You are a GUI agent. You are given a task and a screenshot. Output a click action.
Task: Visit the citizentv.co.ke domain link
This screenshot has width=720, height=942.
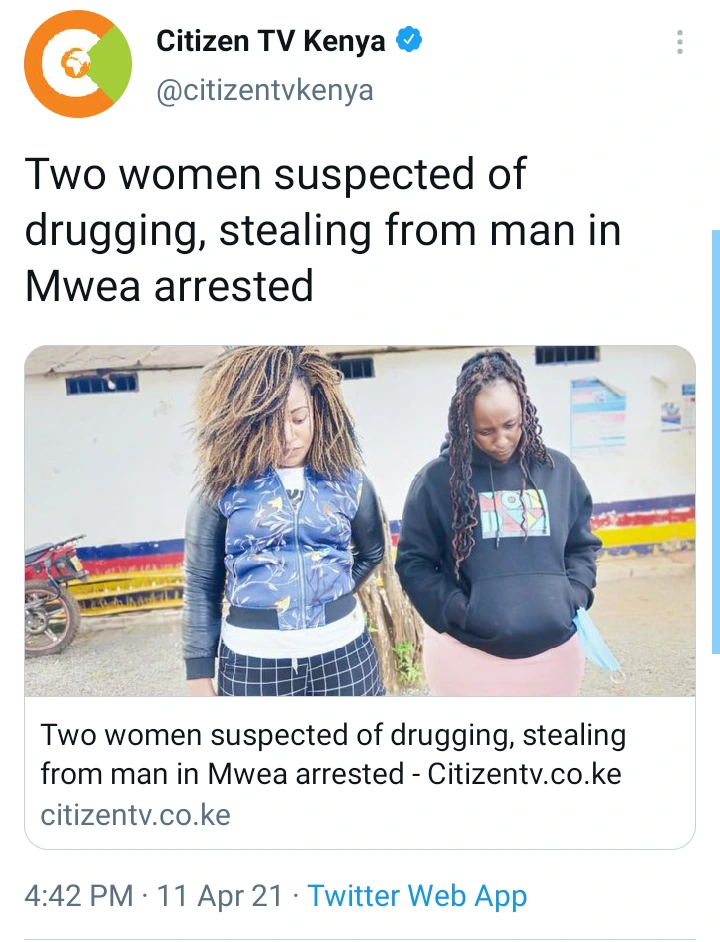(135, 815)
